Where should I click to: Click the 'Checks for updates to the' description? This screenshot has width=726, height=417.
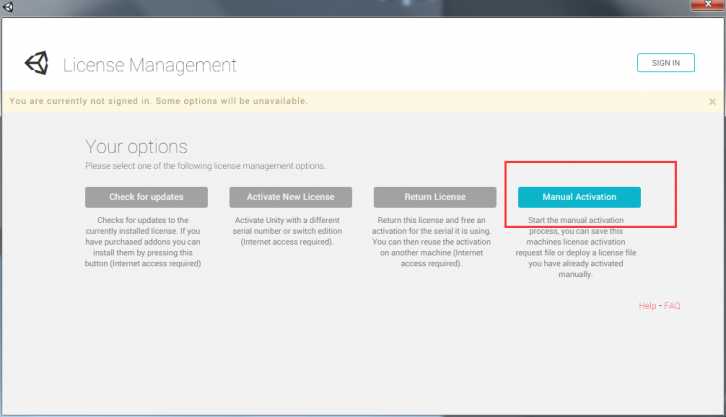pyautogui.click(x=143, y=242)
